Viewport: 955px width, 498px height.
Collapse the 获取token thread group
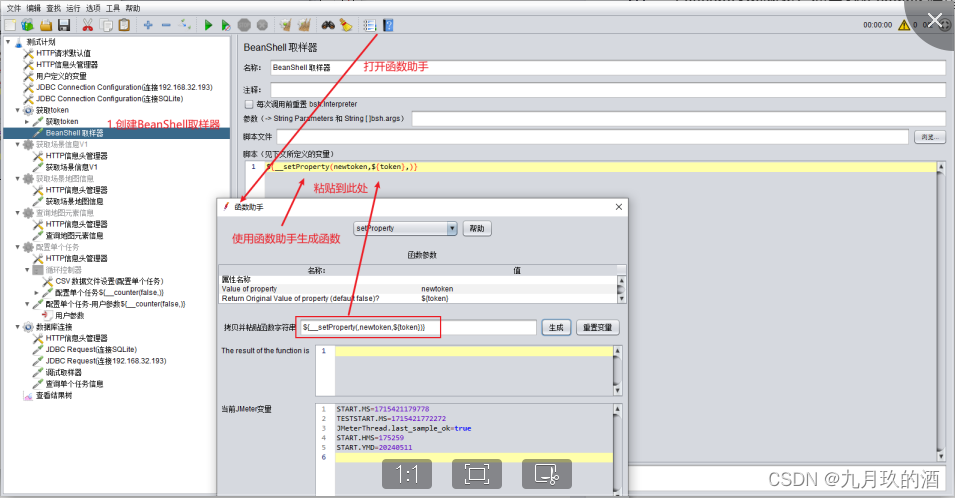click(18, 110)
